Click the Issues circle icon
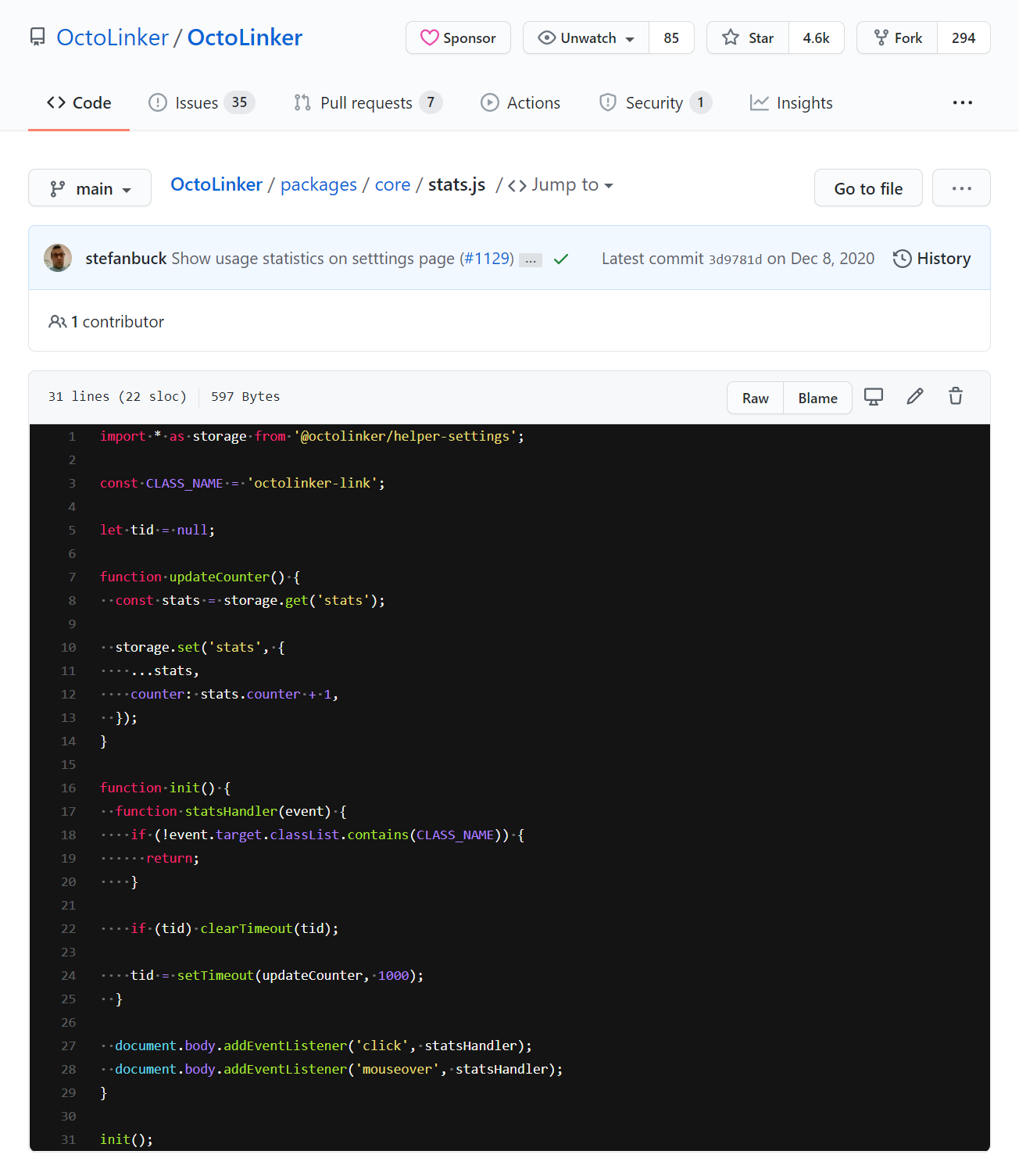Image resolution: width=1019 pixels, height=1176 pixels. [158, 102]
